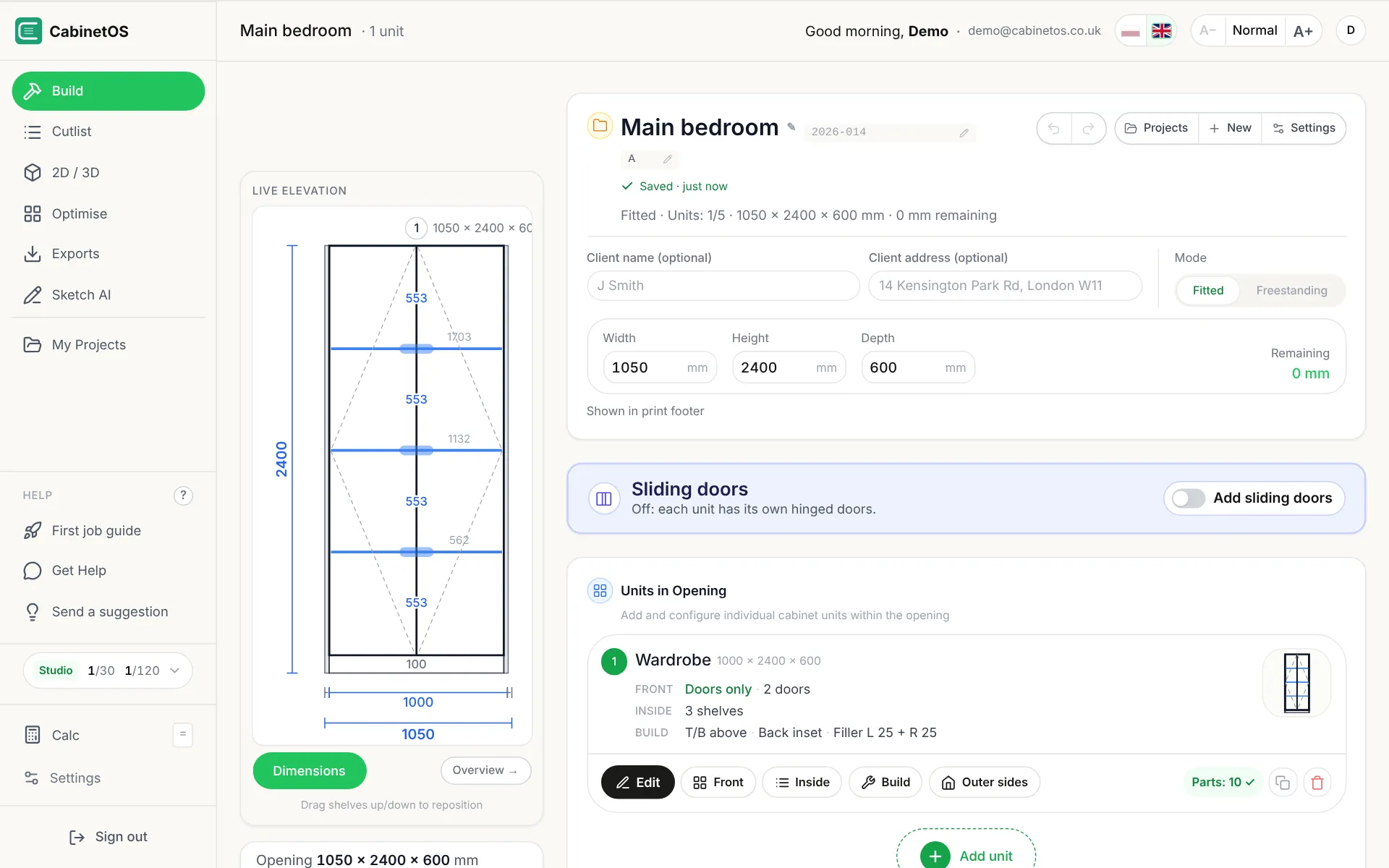The image size is (1389, 868).
Task: Increase text size with A+ button
Action: (x=1303, y=30)
